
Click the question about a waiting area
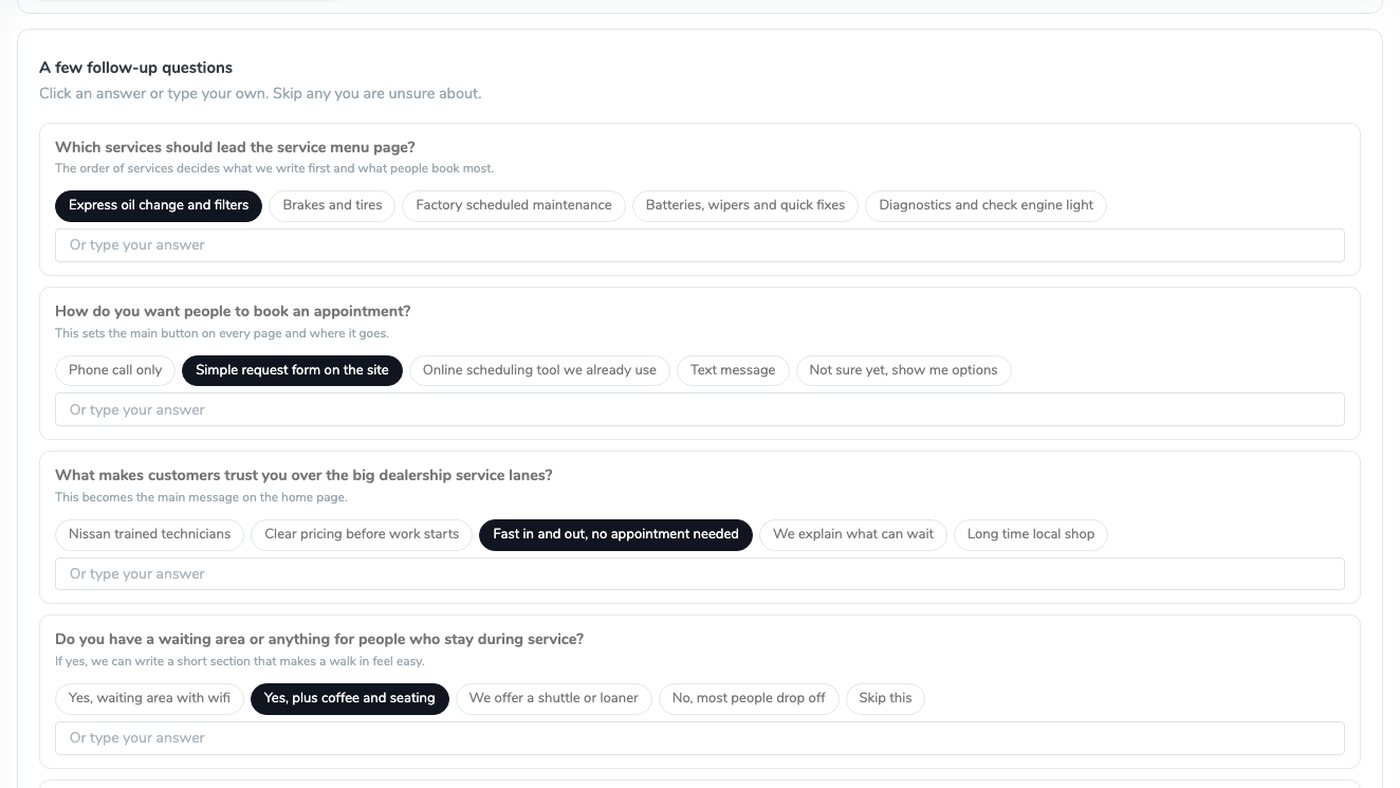pyautogui.click(x=319, y=639)
